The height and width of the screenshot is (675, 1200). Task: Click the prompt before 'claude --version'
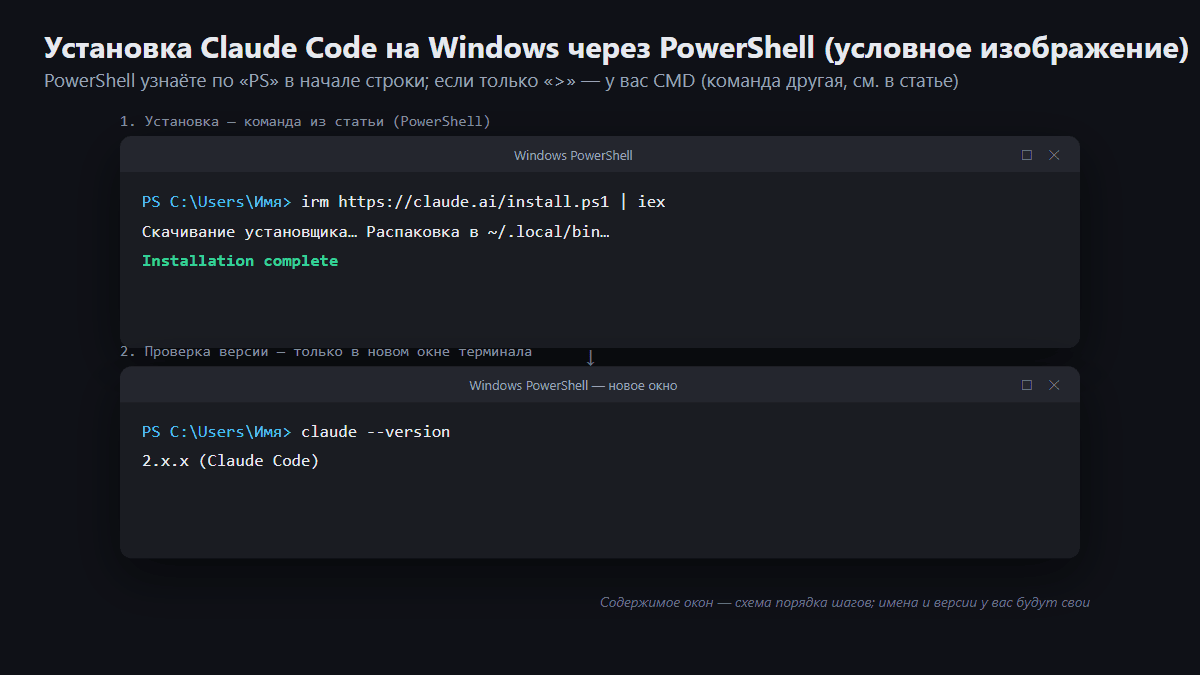coord(217,432)
